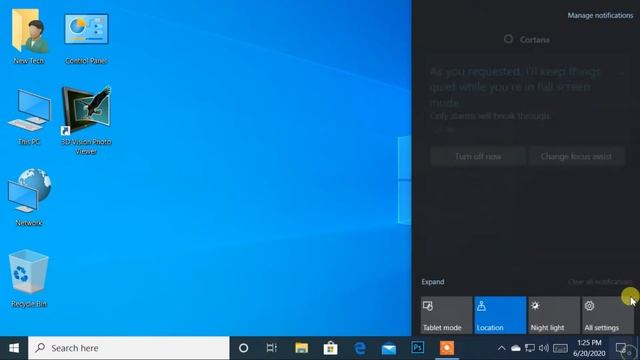The height and width of the screenshot is (360, 640).
Task: Select the Network desktop icon
Action: pyautogui.click(x=29, y=191)
